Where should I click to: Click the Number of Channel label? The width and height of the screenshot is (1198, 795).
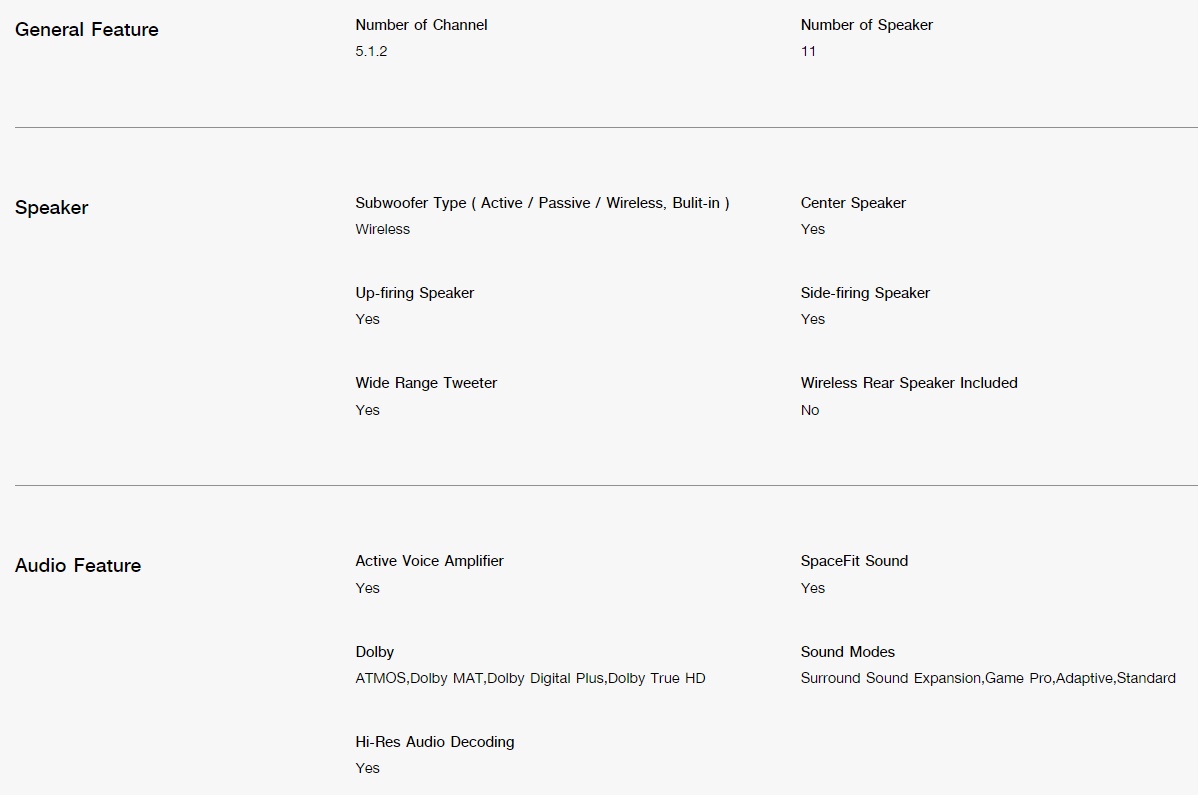421,25
